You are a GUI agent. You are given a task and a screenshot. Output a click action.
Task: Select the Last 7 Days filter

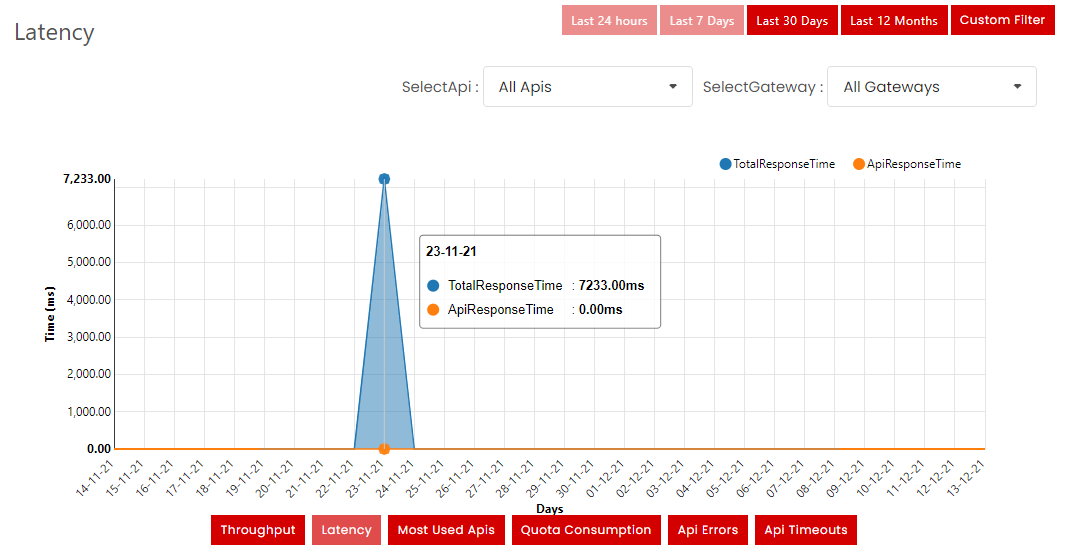pyautogui.click(x=701, y=20)
